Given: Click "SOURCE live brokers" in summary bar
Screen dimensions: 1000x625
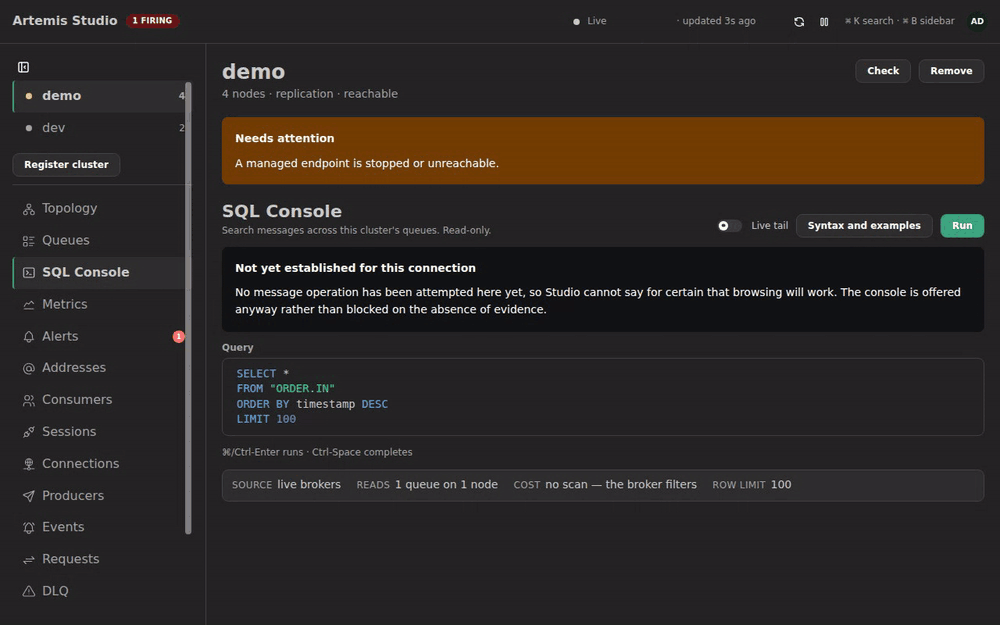Looking at the screenshot, I should pyautogui.click(x=286, y=485).
